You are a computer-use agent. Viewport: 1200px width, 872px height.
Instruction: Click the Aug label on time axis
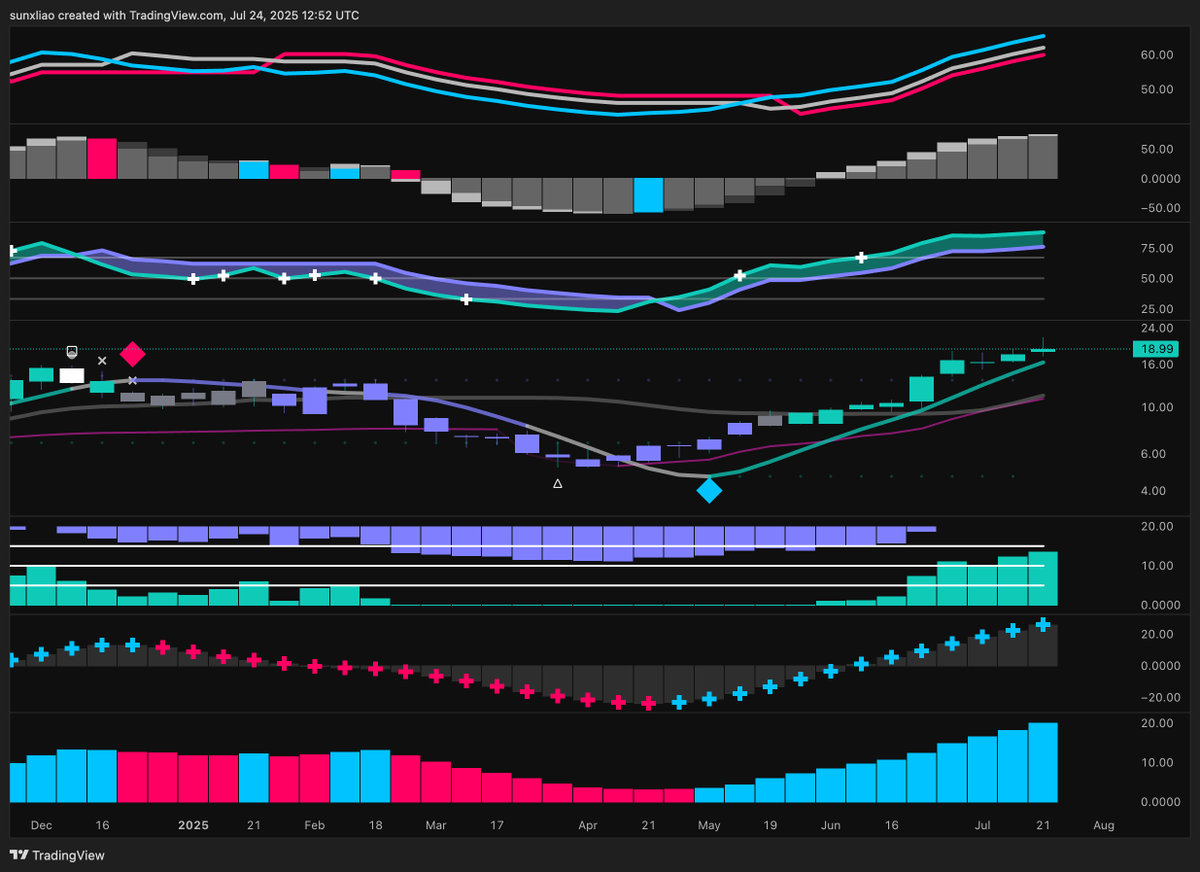[x=1104, y=826]
